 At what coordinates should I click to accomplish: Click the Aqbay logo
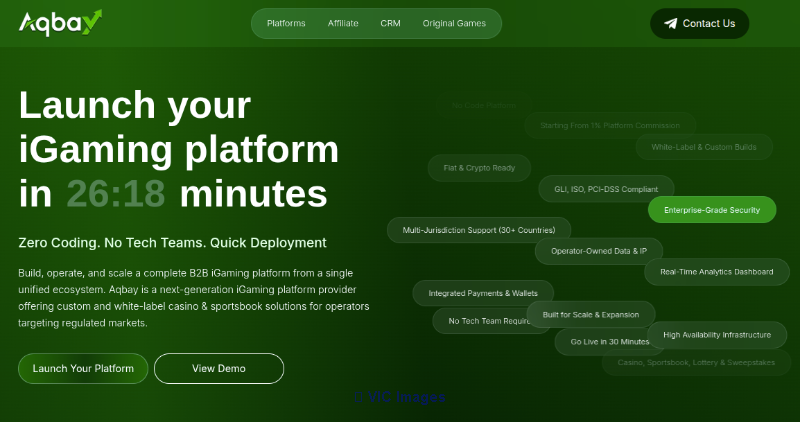[x=60, y=23]
